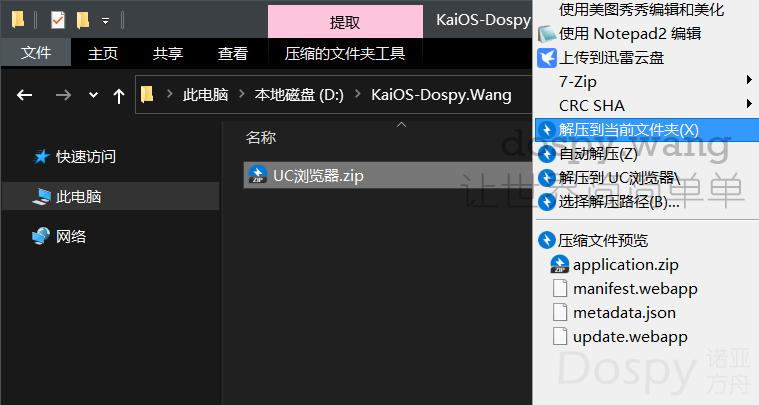Choose 解压到 UC浏览器\ from context menu
Screen dimensions: 759x405
[x=619, y=178]
